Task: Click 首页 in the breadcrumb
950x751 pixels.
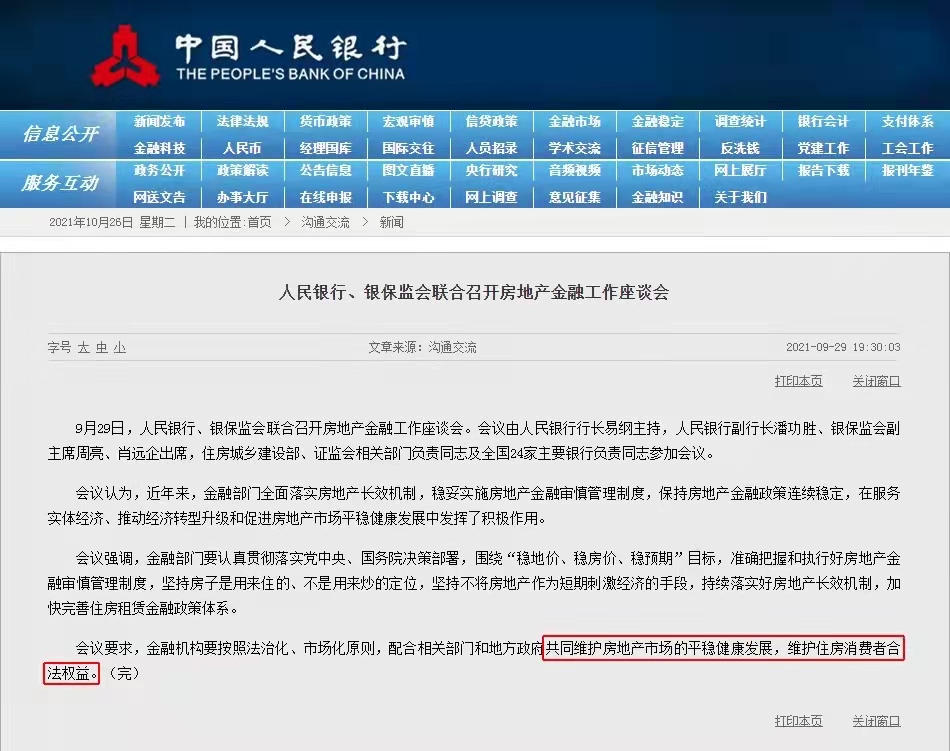Action: tap(259, 222)
